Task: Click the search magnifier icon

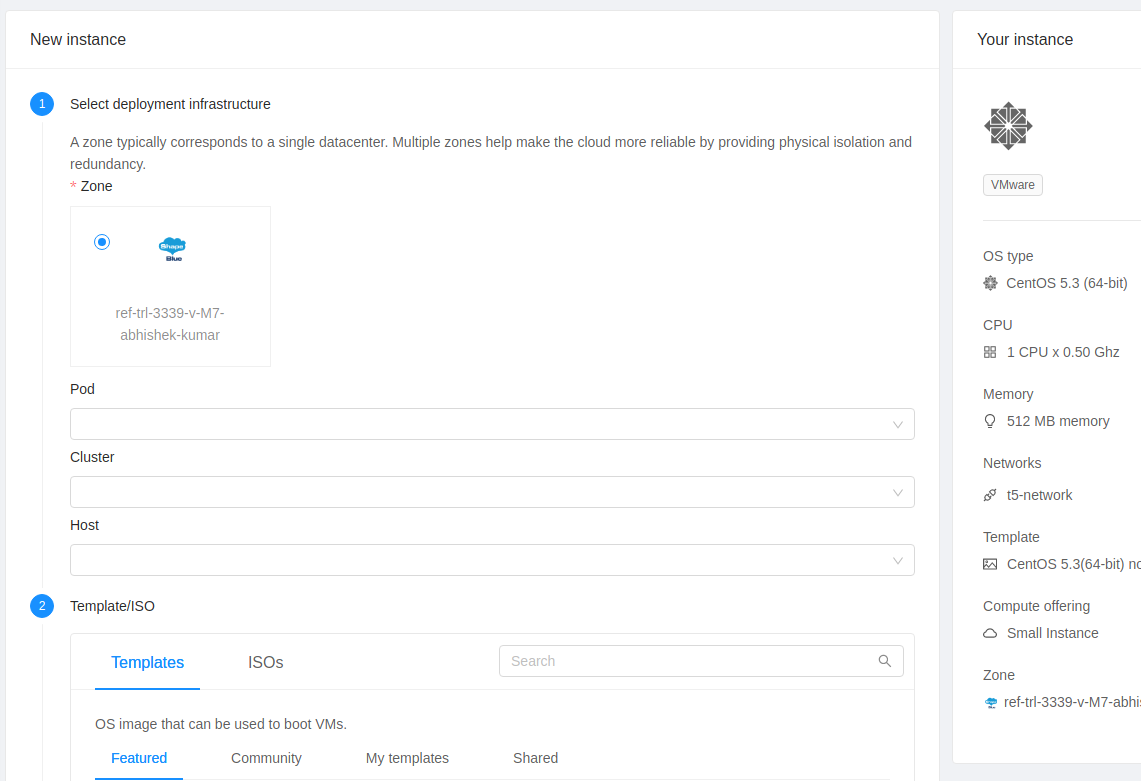Action: pos(884,661)
